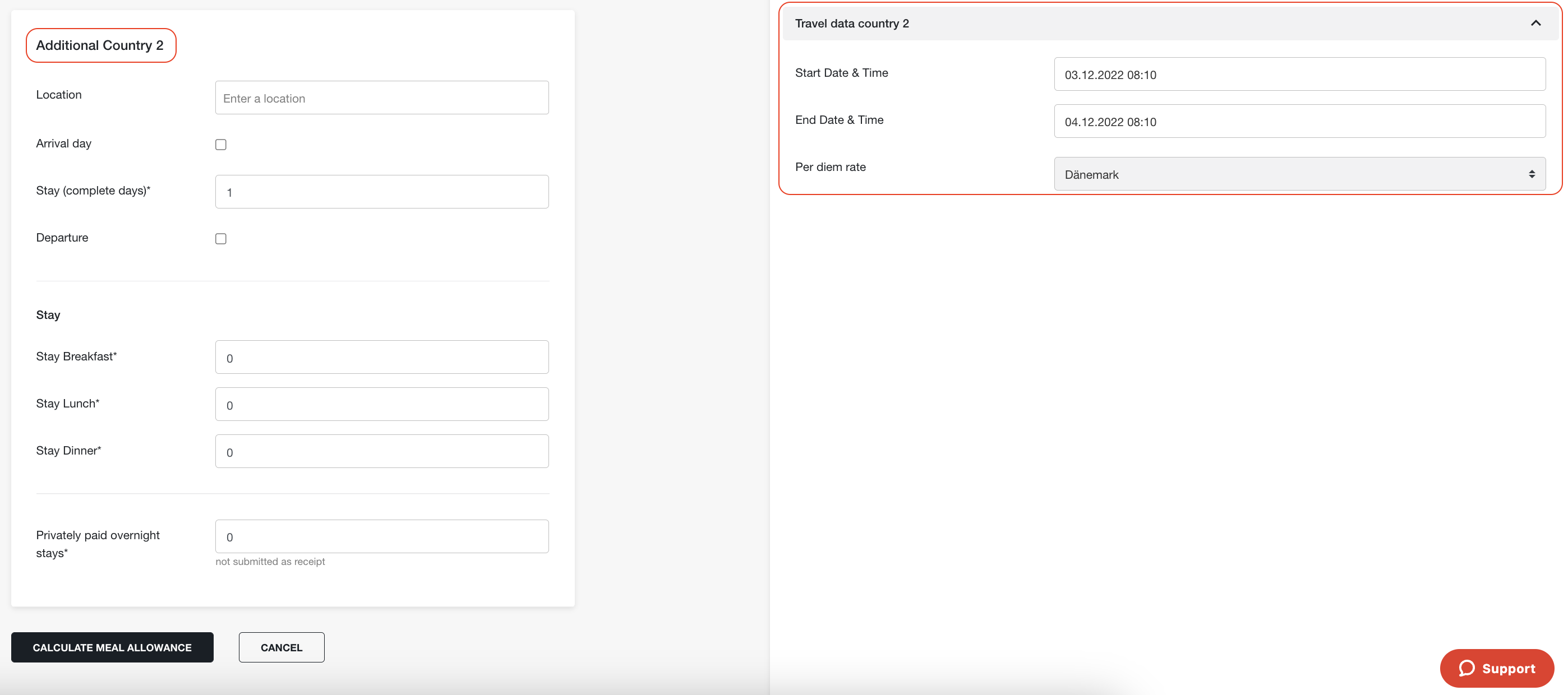Open the Support chat button

click(x=1496, y=668)
